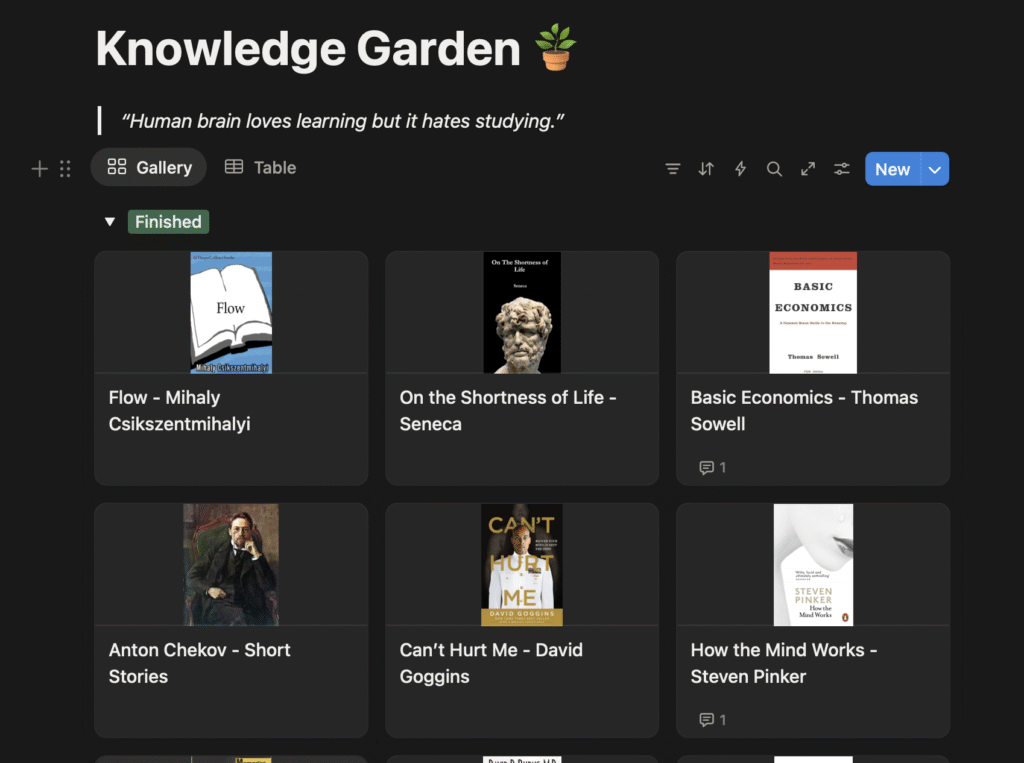Open automations lightning bolt icon

pyautogui.click(x=740, y=169)
